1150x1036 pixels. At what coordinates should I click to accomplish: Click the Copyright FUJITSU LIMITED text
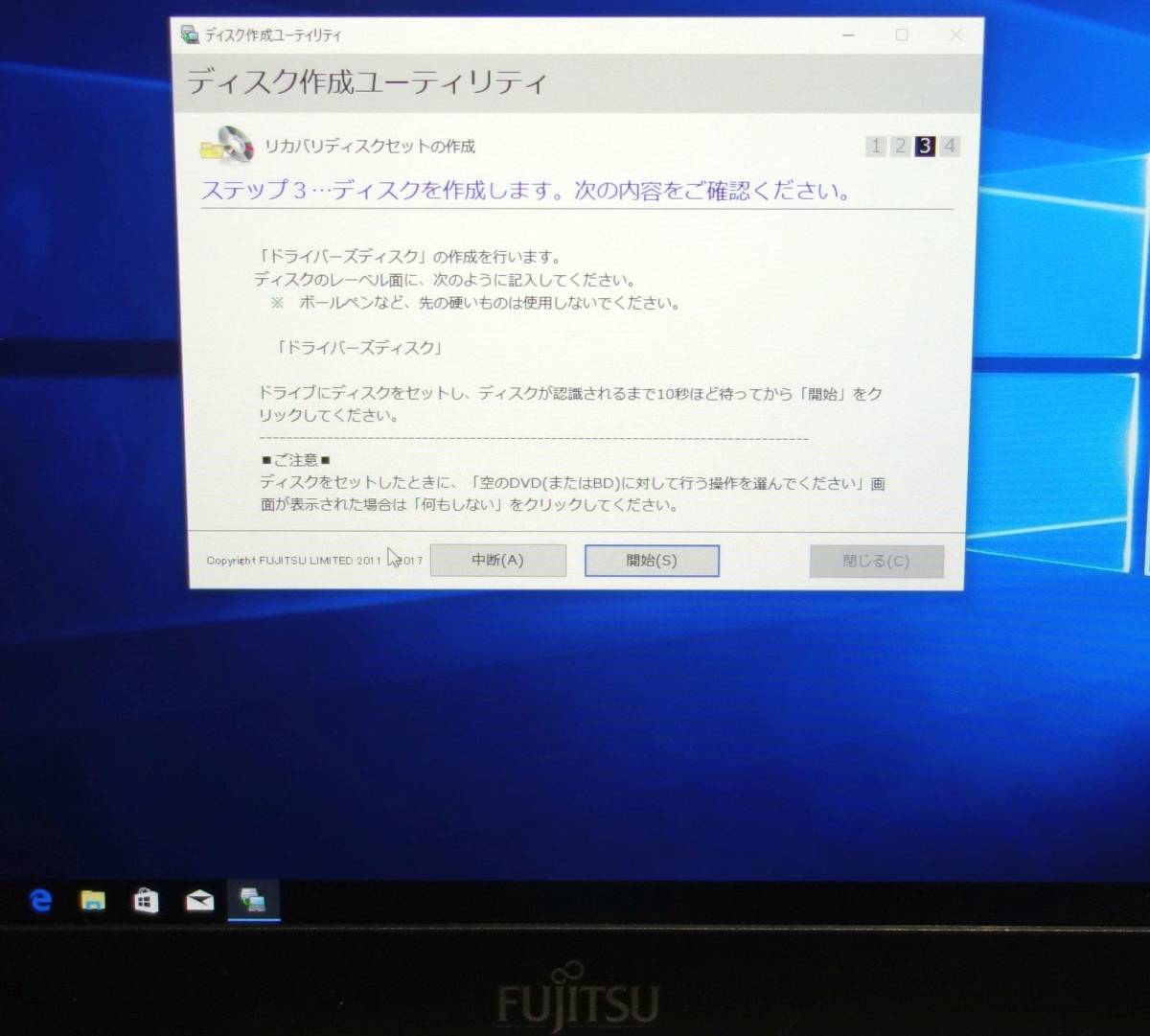tap(314, 561)
